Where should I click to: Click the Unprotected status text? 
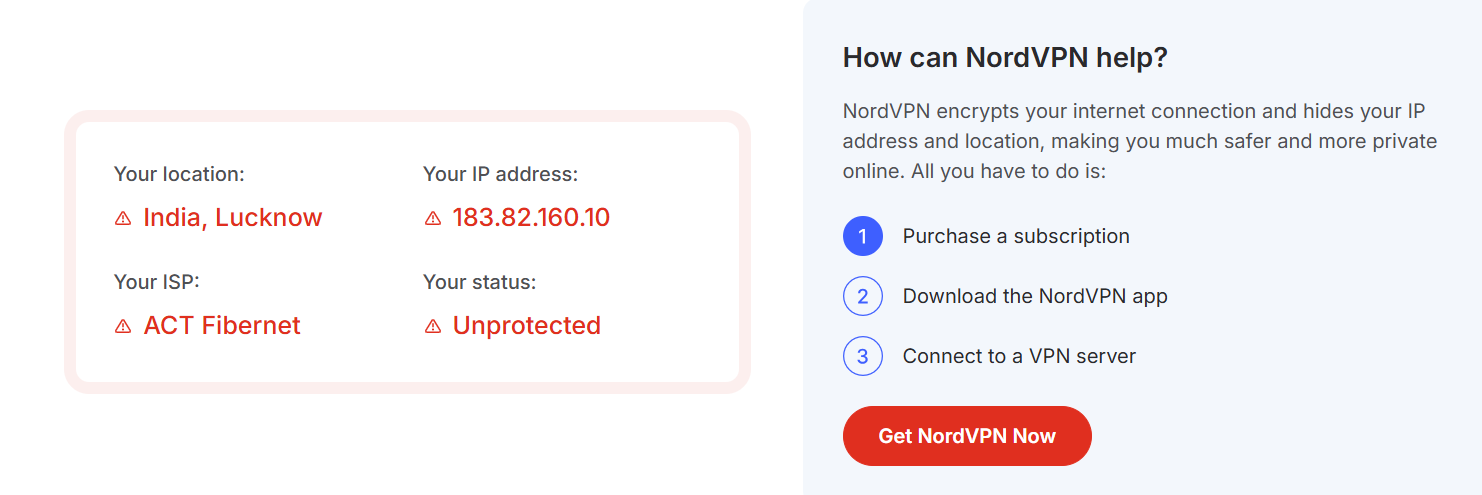(527, 325)
